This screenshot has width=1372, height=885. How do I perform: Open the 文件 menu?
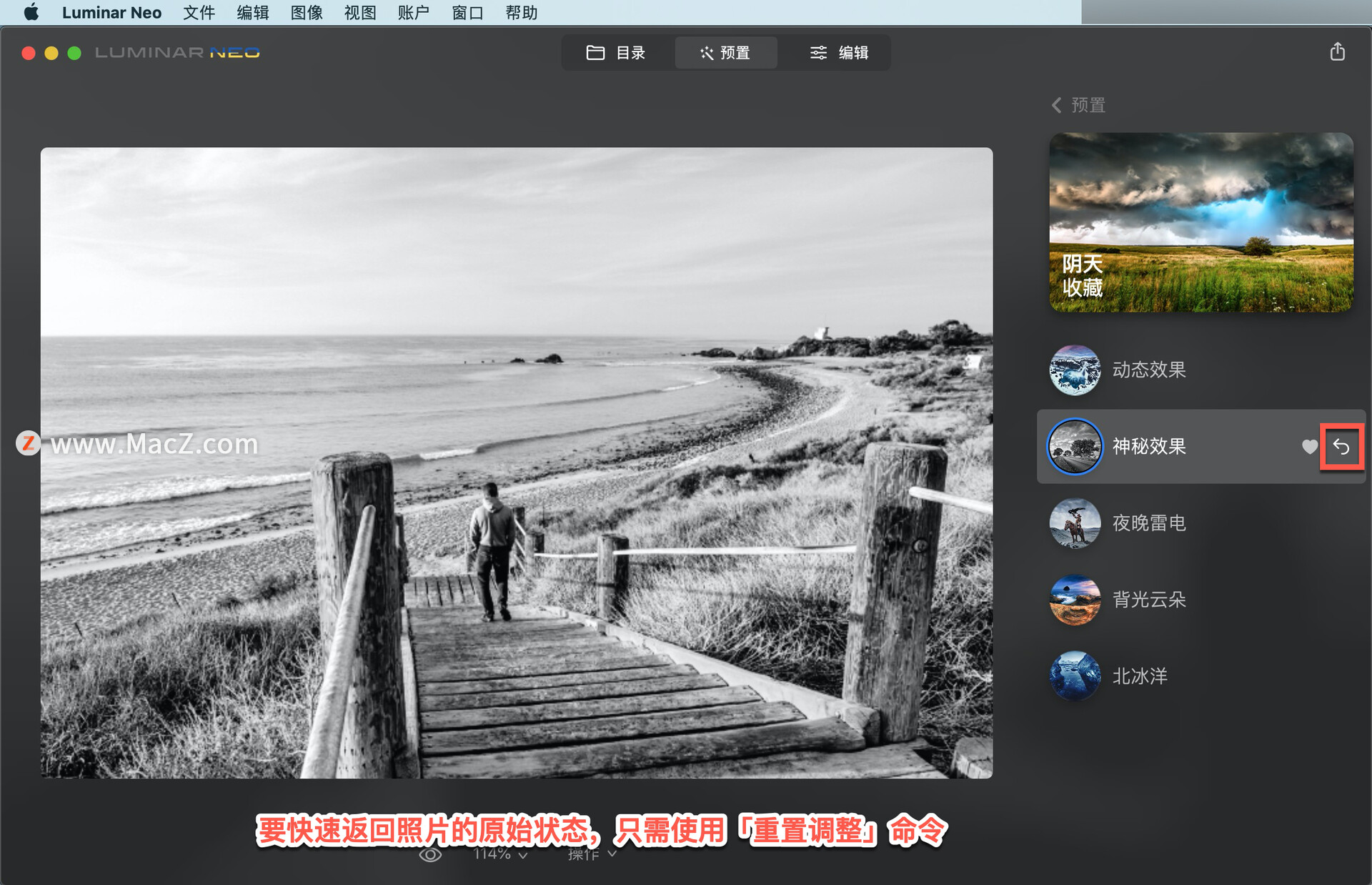tap(199, 12)
